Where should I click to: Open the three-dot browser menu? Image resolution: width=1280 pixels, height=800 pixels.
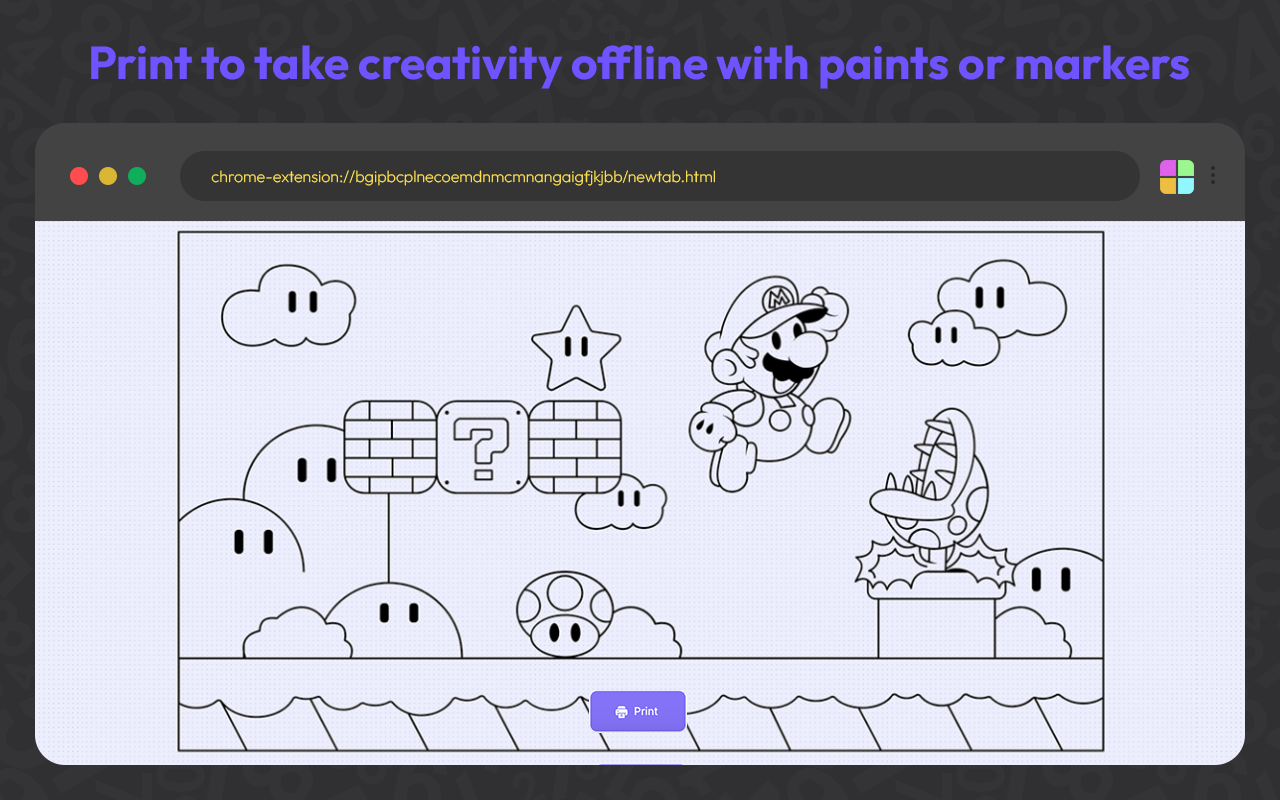click(1213, 176)
